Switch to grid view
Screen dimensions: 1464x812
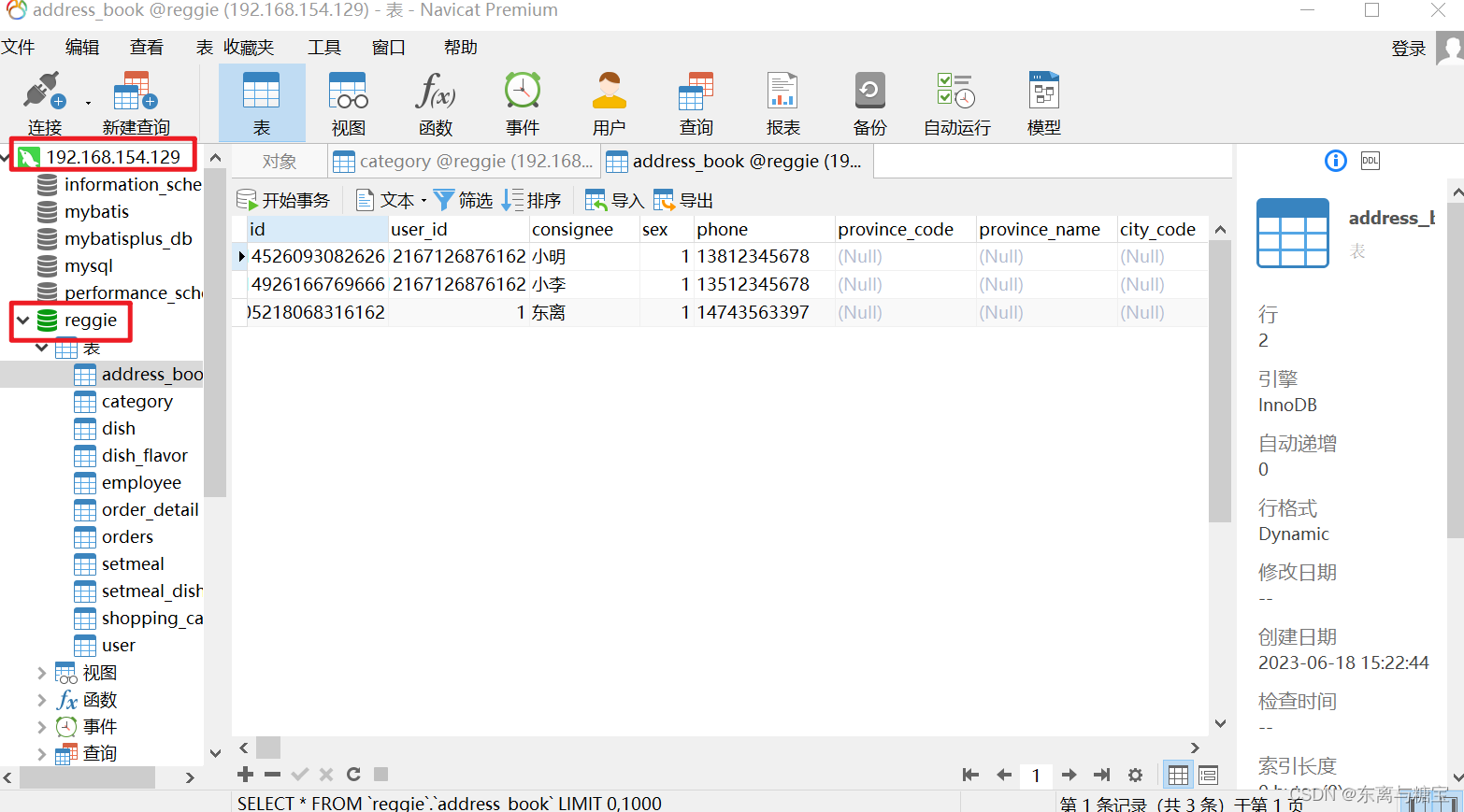click(x=1178, y=775)
